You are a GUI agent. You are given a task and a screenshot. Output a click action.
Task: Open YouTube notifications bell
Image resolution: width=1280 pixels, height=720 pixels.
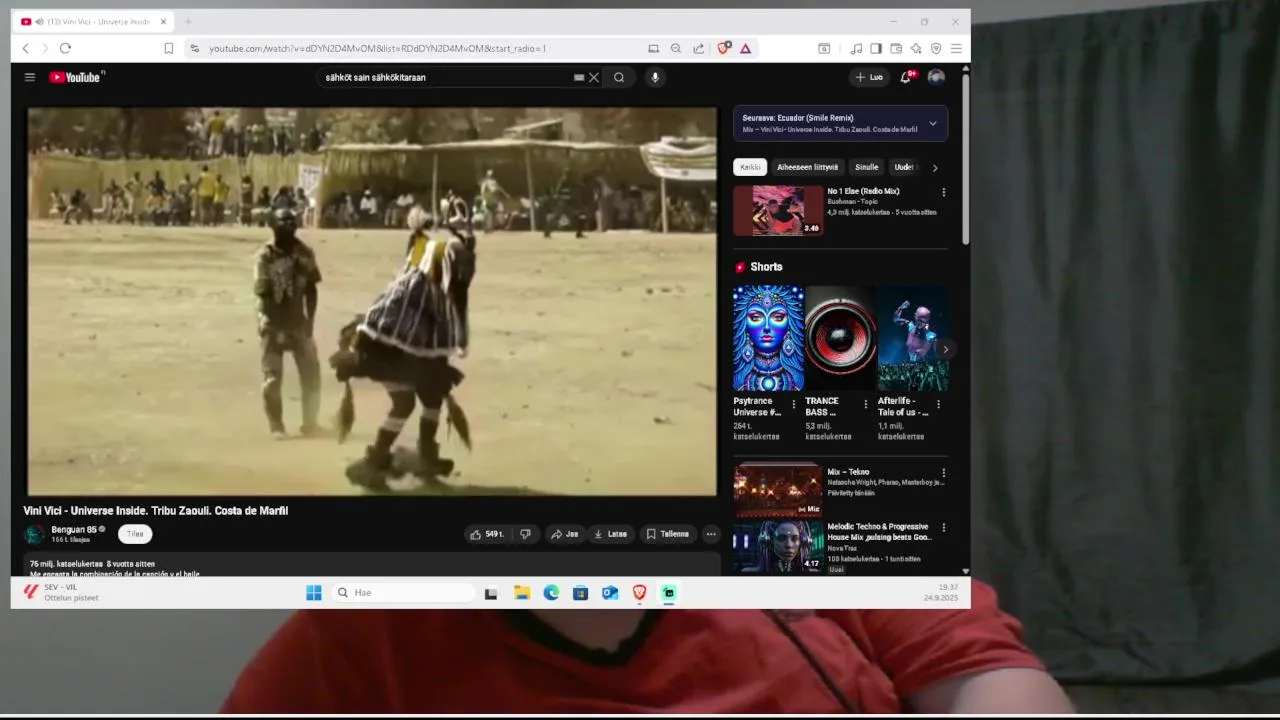pos(906,77)
